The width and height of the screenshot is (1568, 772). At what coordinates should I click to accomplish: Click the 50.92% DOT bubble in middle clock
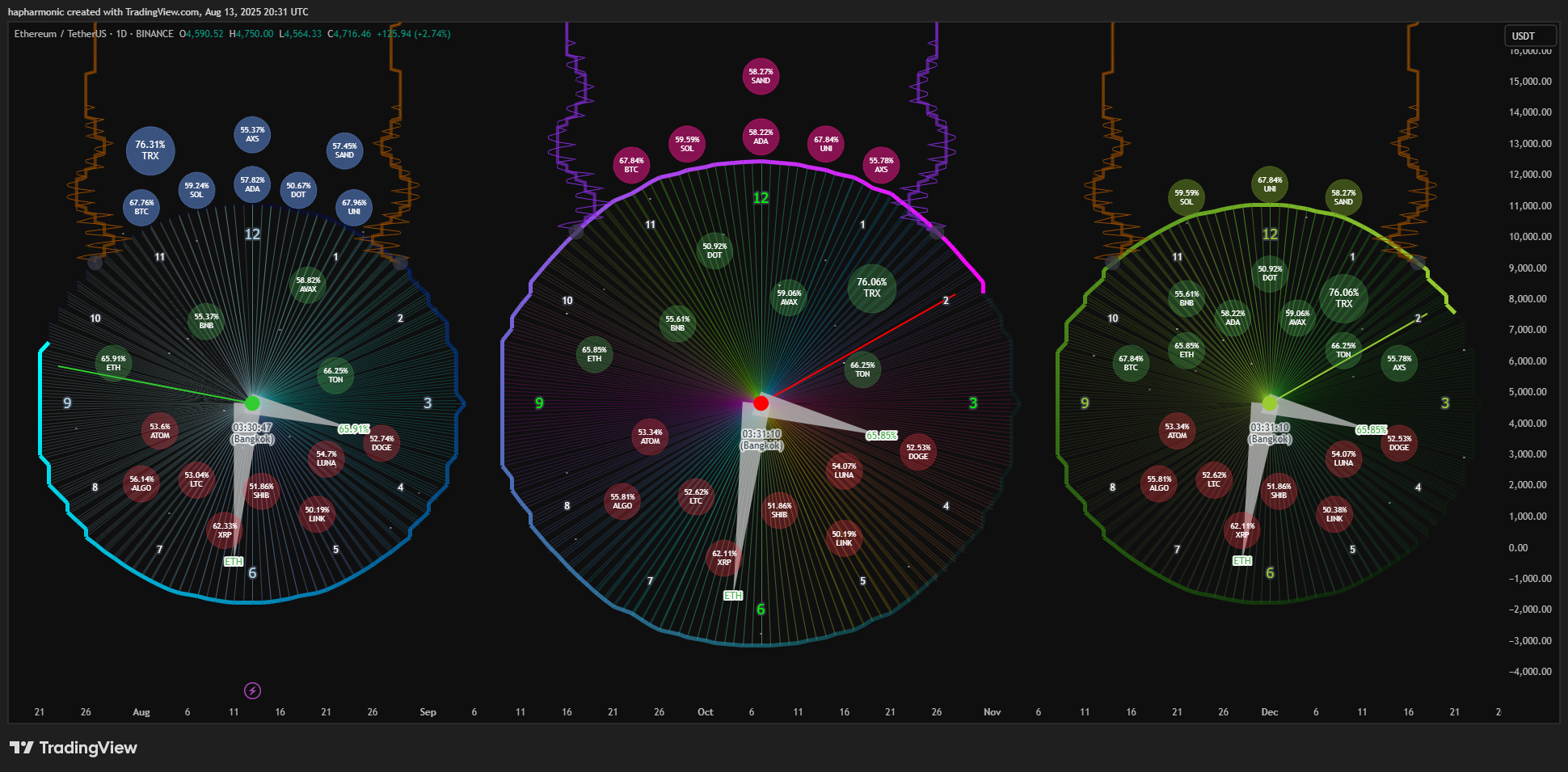(714, 251)
